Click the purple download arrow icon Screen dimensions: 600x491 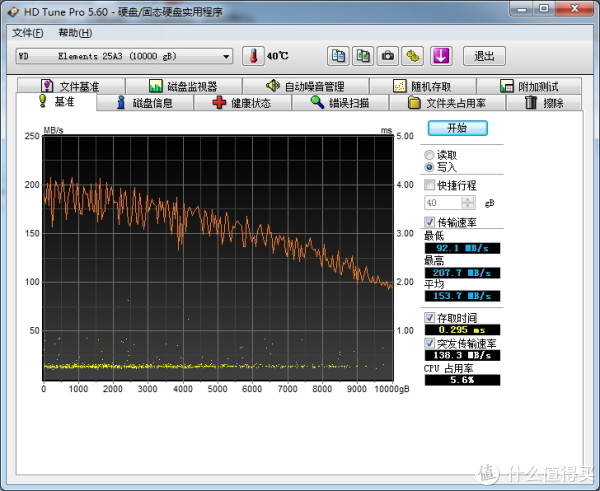coord(441,56)
